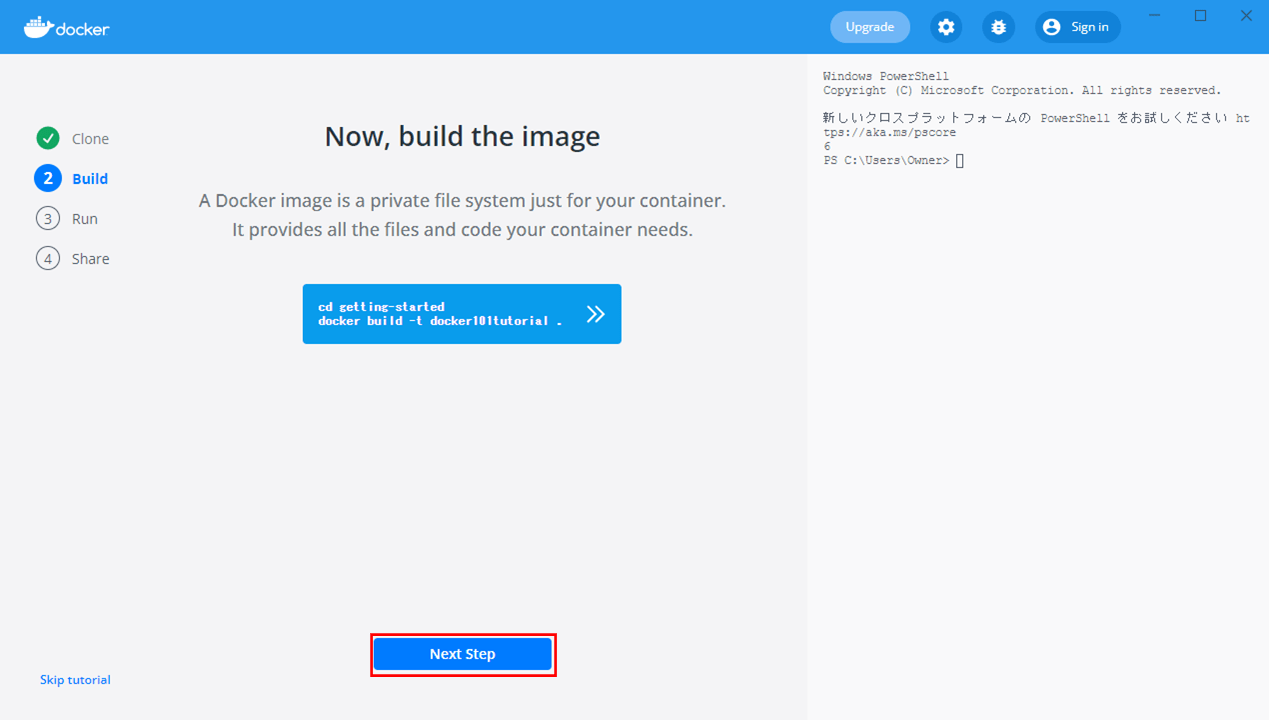
Task: Click the Next Step button
Action: 462,654
